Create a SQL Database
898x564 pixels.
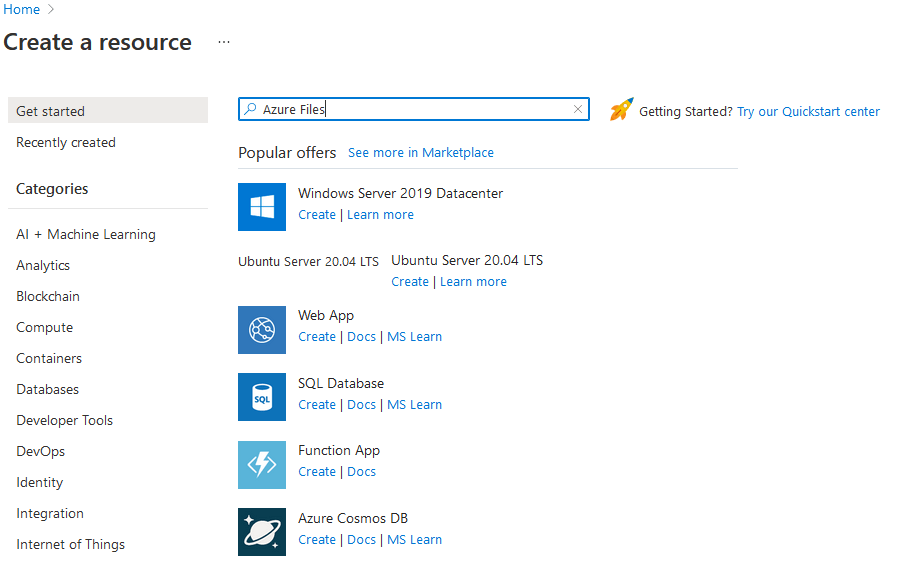click(317, 405)
